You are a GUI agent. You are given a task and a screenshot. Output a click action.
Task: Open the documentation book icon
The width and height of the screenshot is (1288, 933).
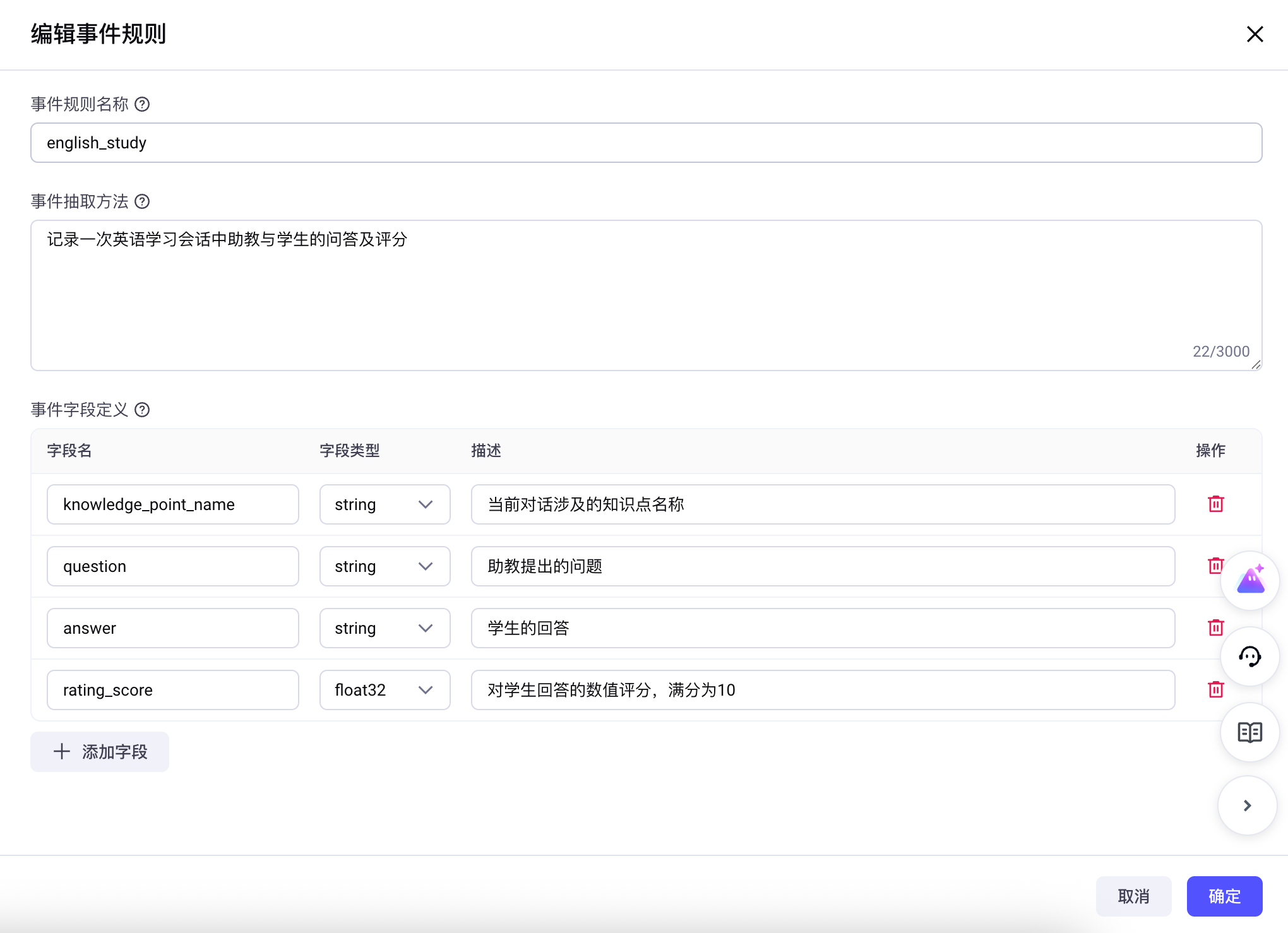point(1250,732)
